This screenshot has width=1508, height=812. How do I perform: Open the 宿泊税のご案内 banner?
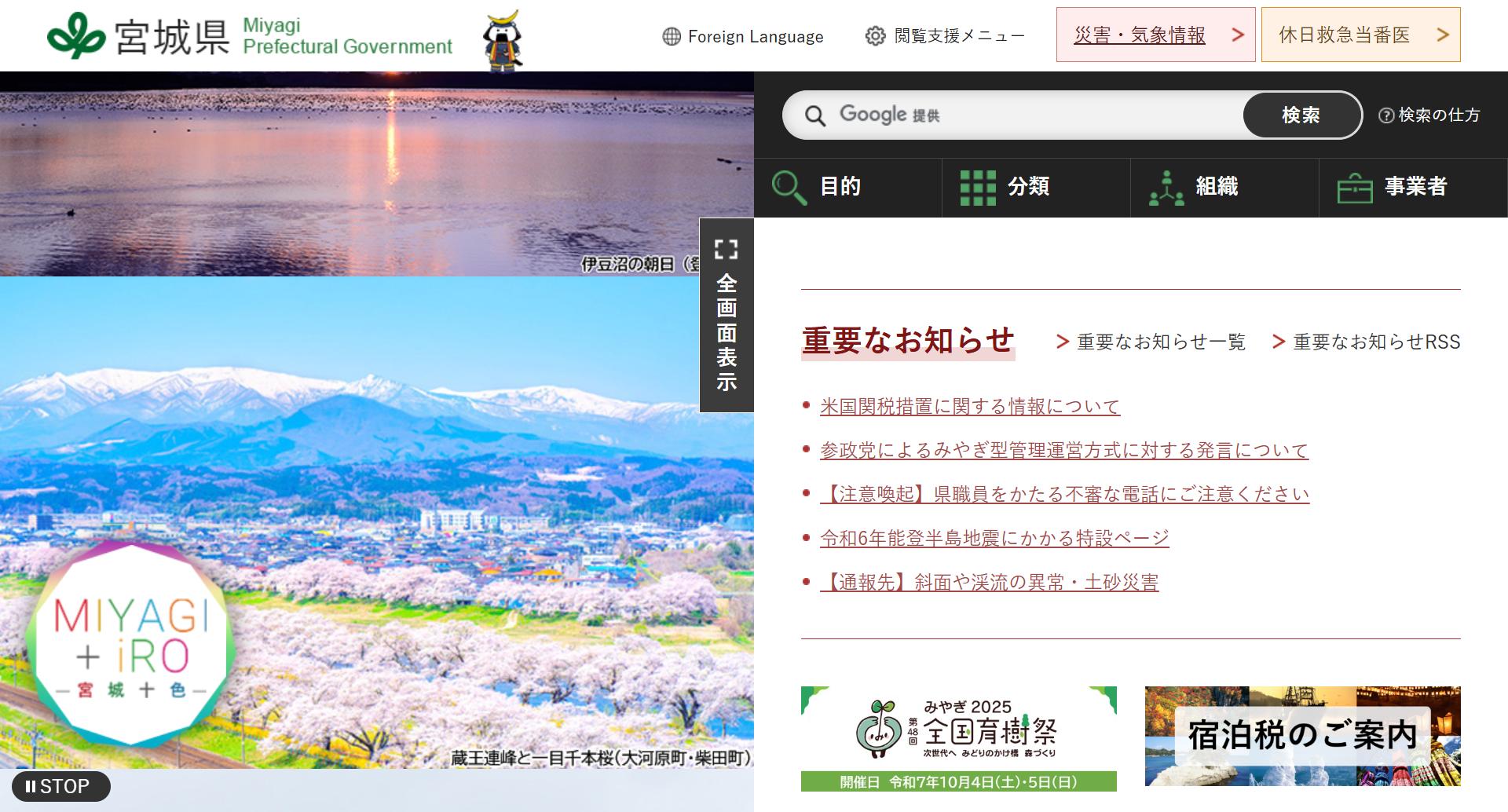1302,737
